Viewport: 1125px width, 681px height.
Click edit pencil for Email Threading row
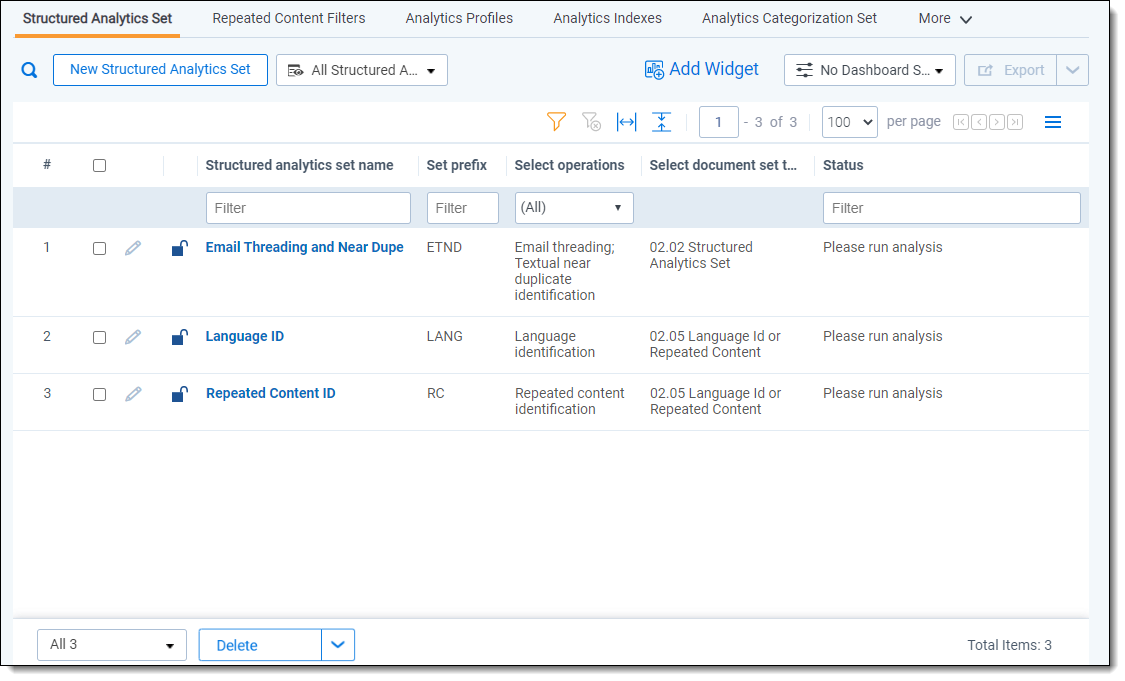tap(133, 248)
